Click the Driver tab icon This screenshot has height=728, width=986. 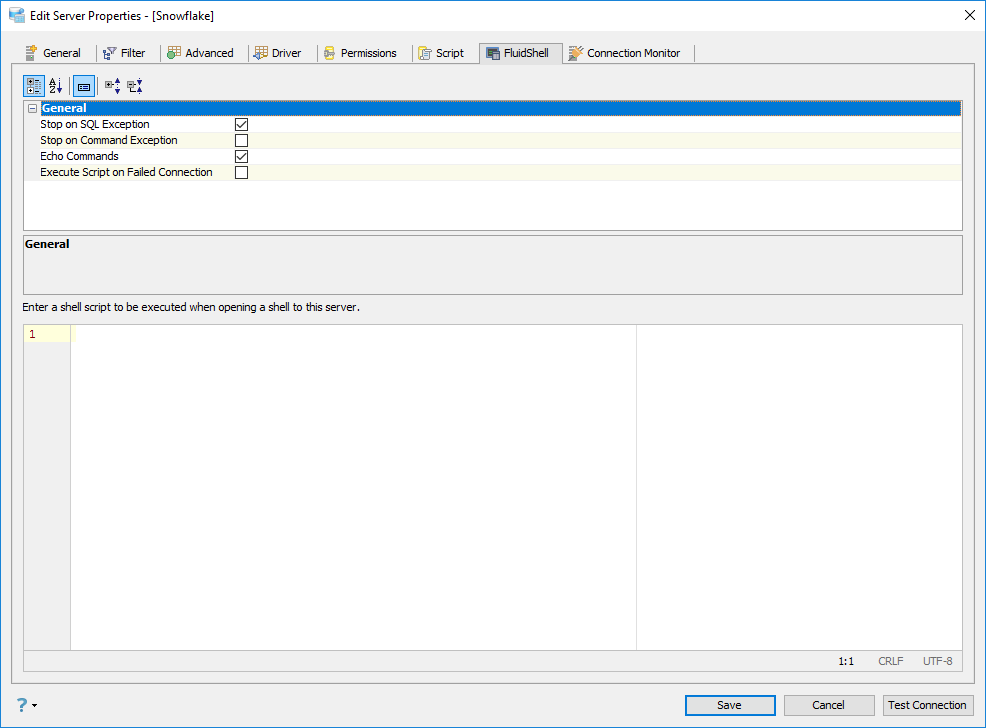[x=260, y=53]
